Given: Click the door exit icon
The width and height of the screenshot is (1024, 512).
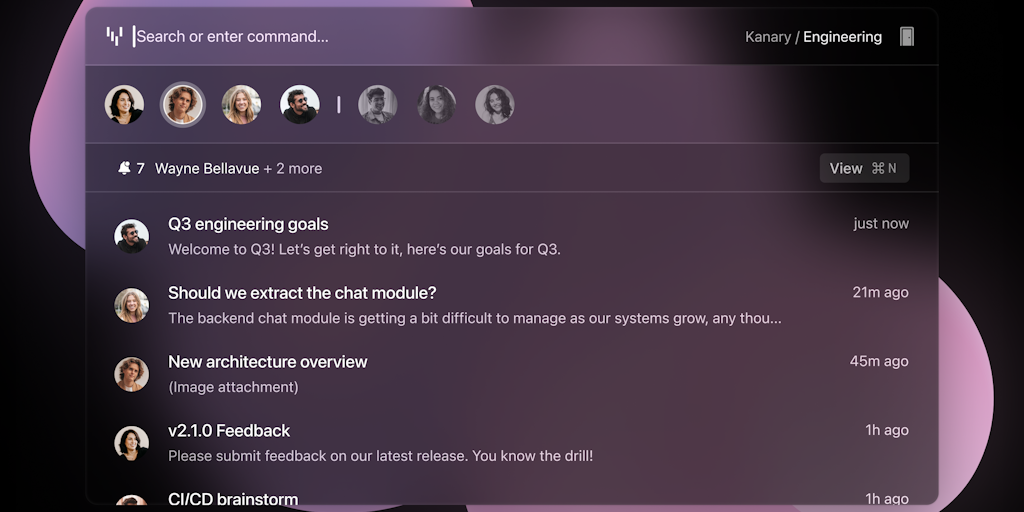Looking at the screenshot, I should coord(906,37).
